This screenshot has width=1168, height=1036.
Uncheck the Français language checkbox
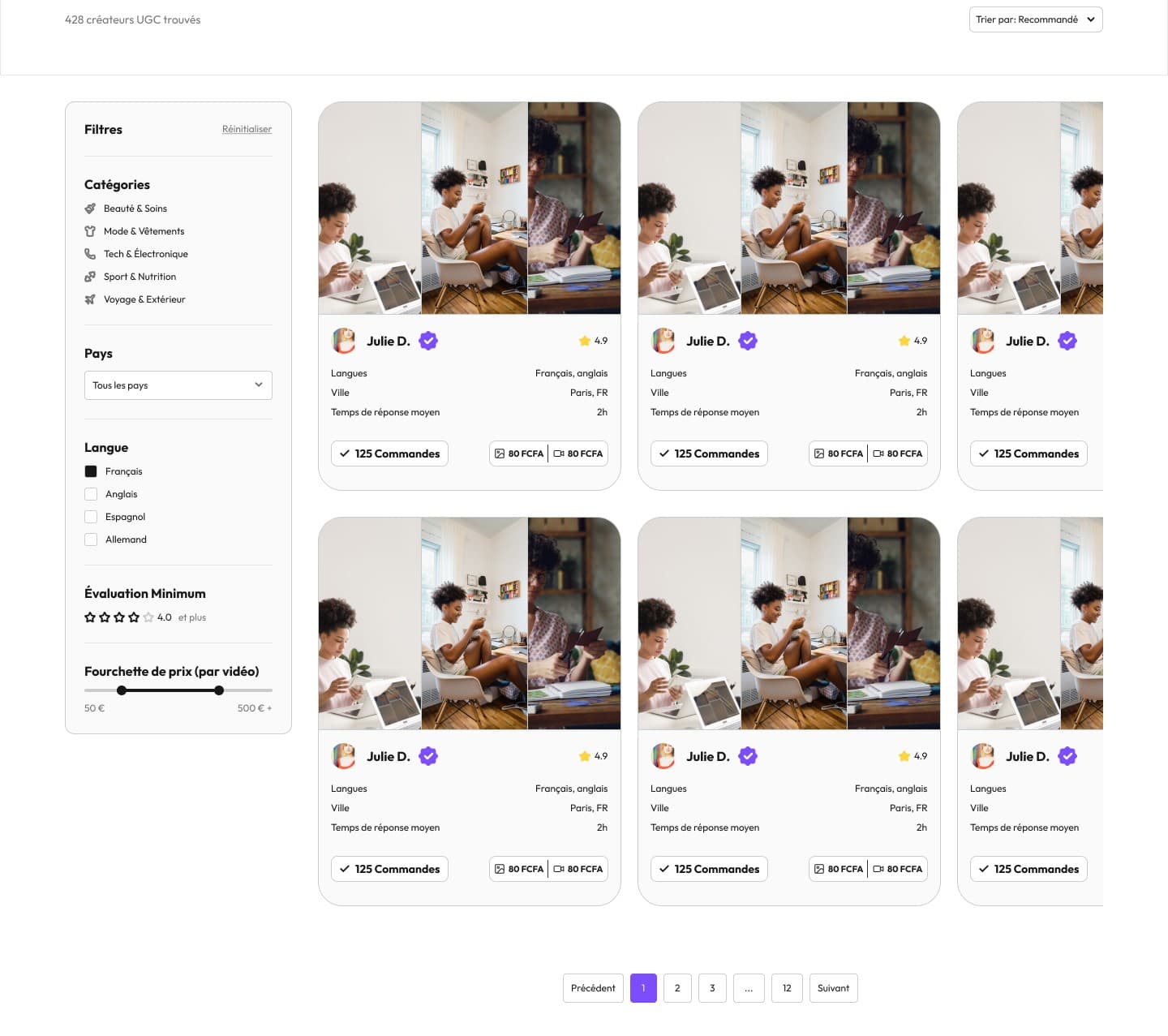91,471
